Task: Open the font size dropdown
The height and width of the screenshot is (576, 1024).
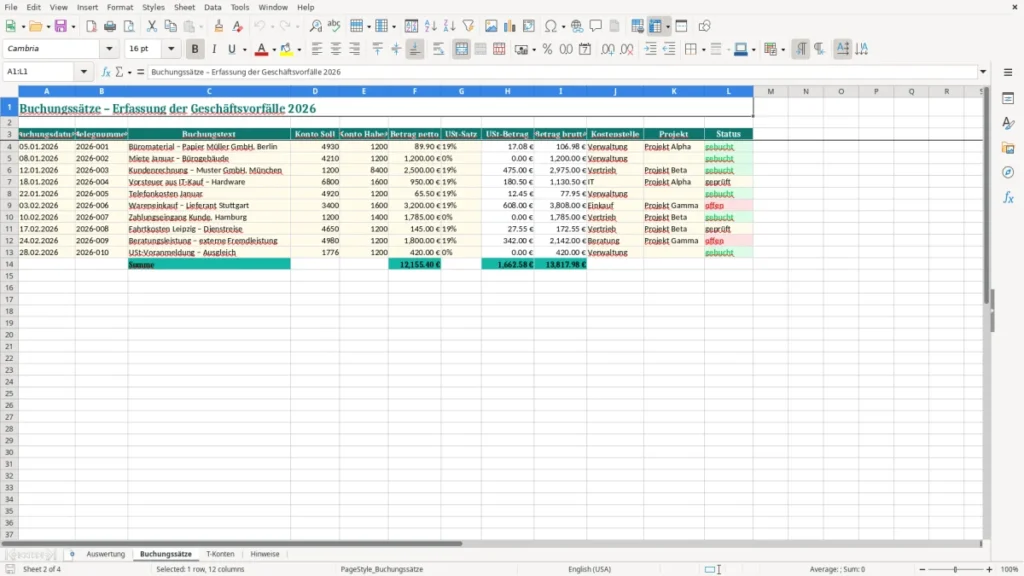Action: [x=171, y=49]
